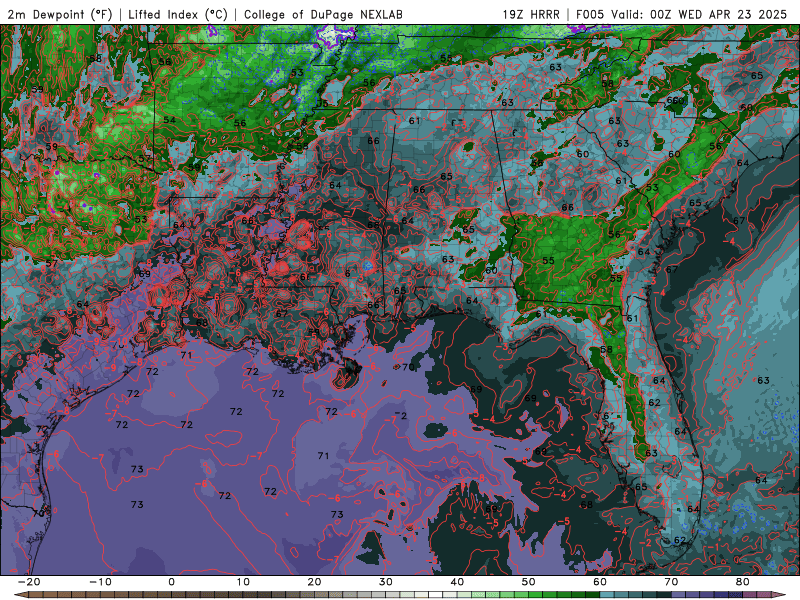The height and width of the screenshot is (600, 800).
Task: Click the -20 label on the color scale
Action: click(x=29, y=582)
